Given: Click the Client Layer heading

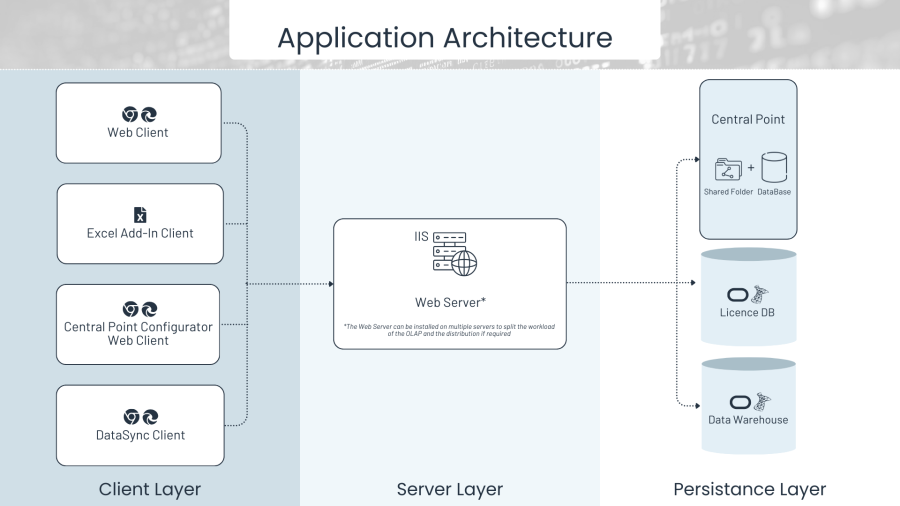Looking at the screenshot, I should click(x=150, y=489).
